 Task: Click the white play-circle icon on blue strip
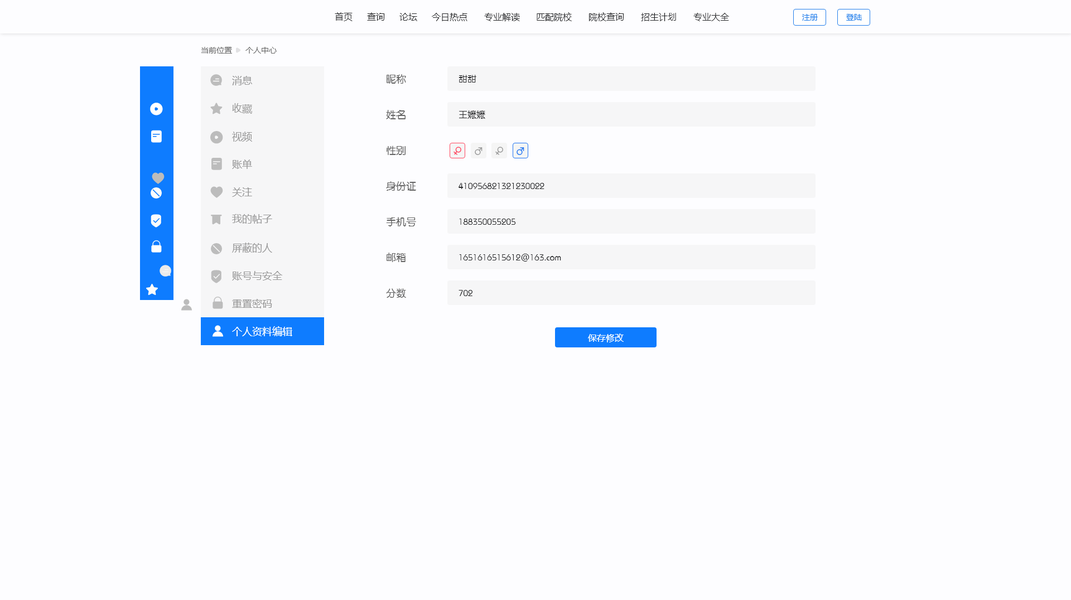[156, 109]
